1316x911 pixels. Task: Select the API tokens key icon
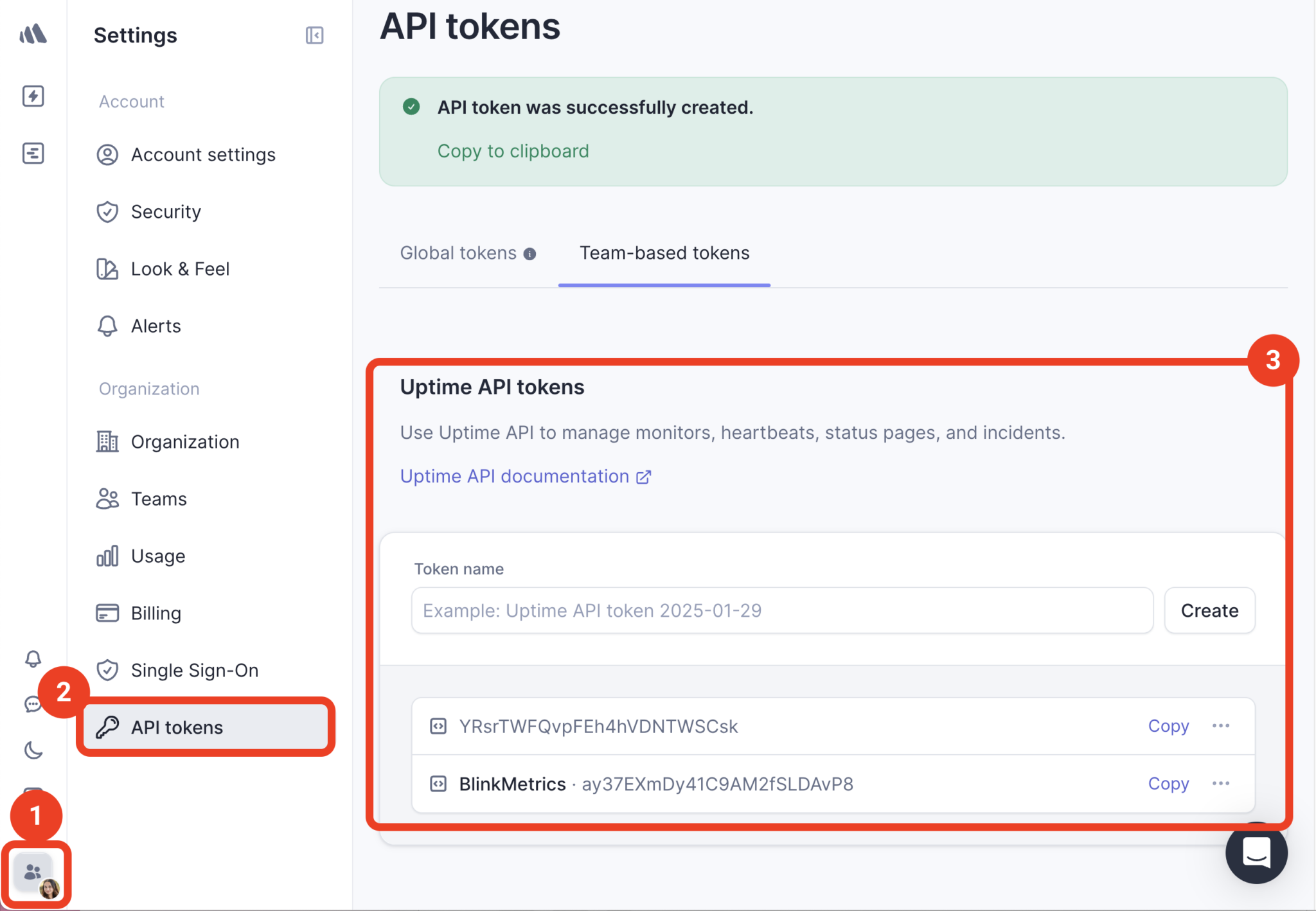point(107,727)
